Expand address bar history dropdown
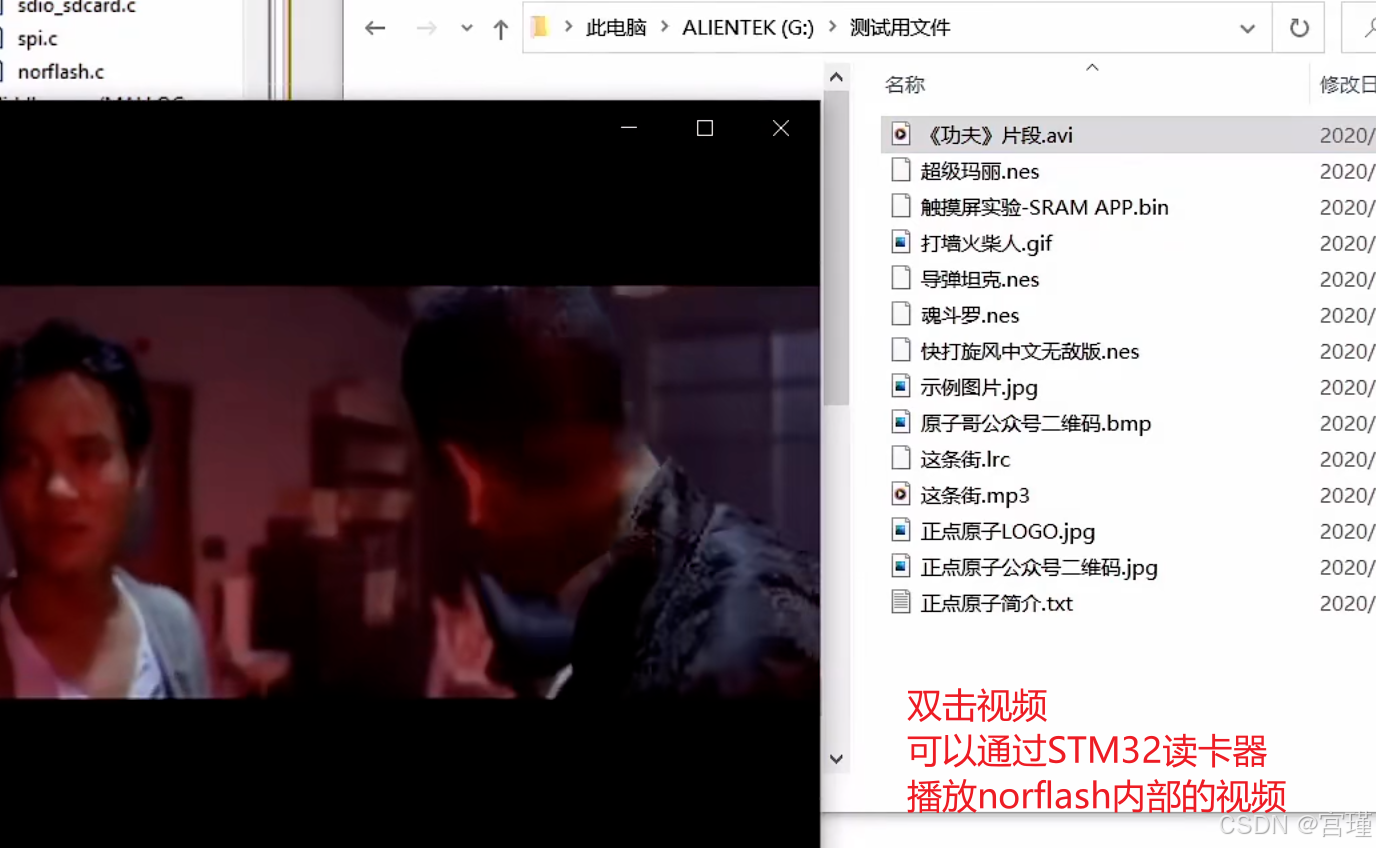Viewport: 1376px width, 848px height. tap(1248, 29)
